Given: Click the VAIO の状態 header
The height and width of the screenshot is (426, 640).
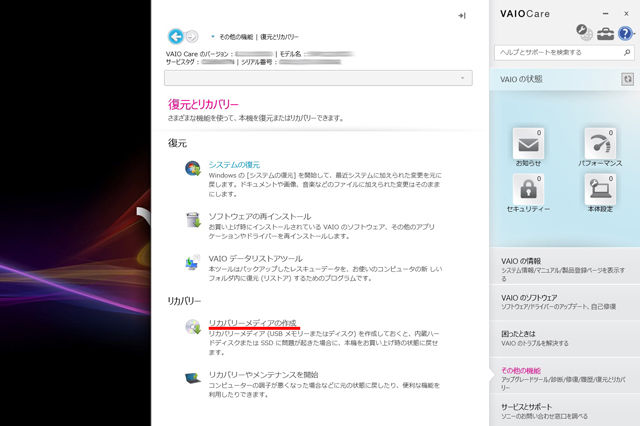Looking at the screenshot, I should pos(521,79).
